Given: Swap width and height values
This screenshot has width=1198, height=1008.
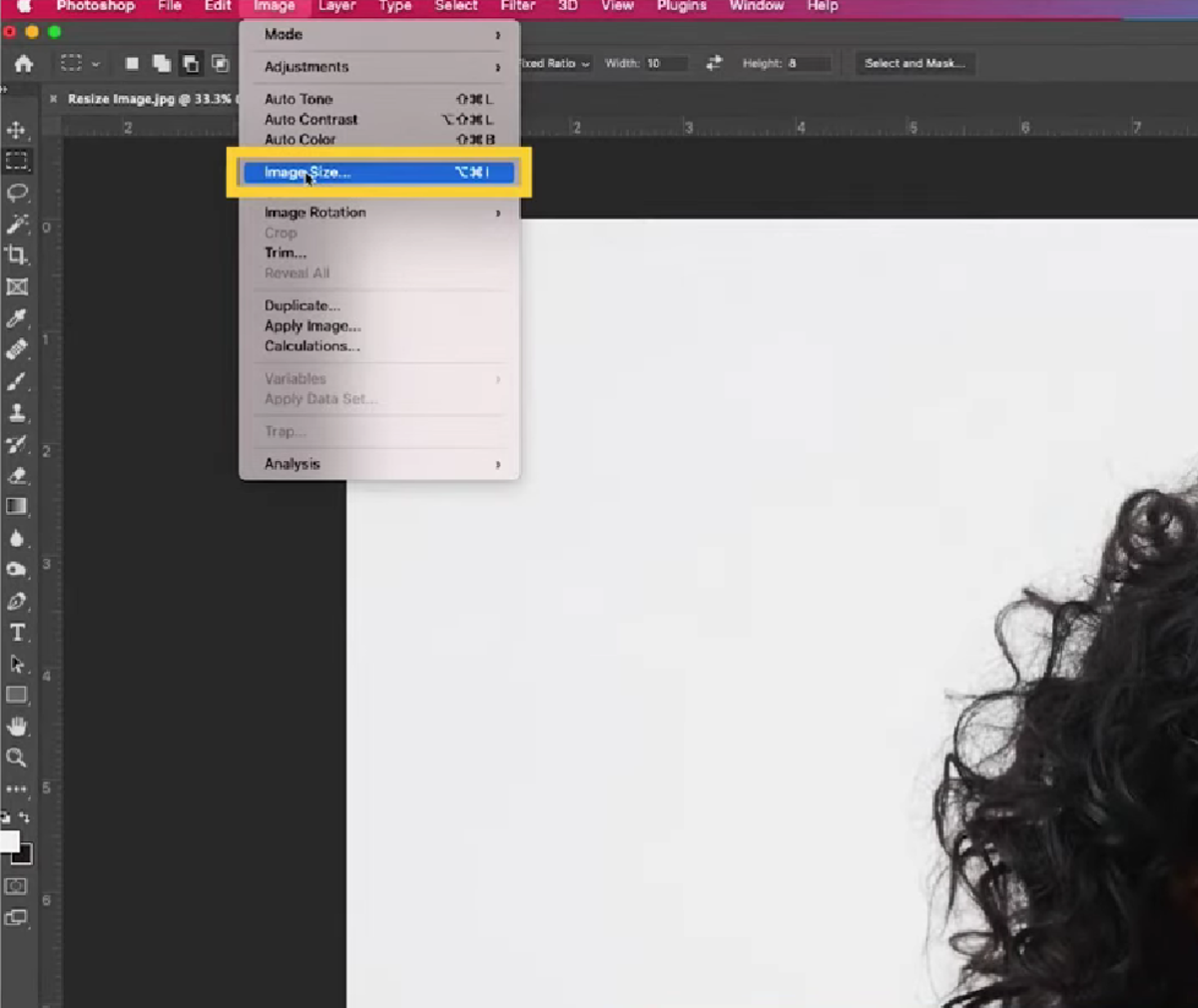Looking at the screenshot, I should pos(713,63).
